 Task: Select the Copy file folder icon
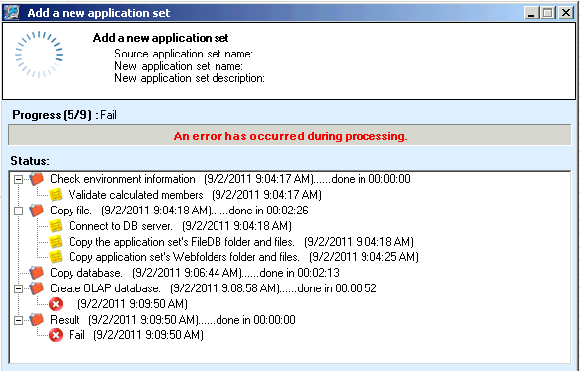click(x=37, y=210)
